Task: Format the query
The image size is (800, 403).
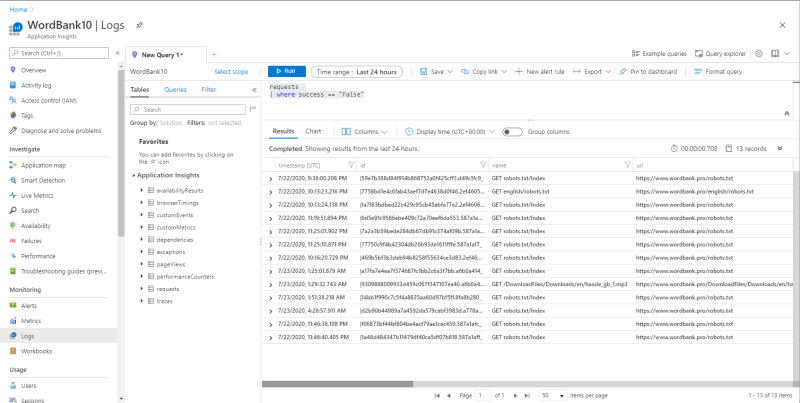Action: (x=718, y=72)
